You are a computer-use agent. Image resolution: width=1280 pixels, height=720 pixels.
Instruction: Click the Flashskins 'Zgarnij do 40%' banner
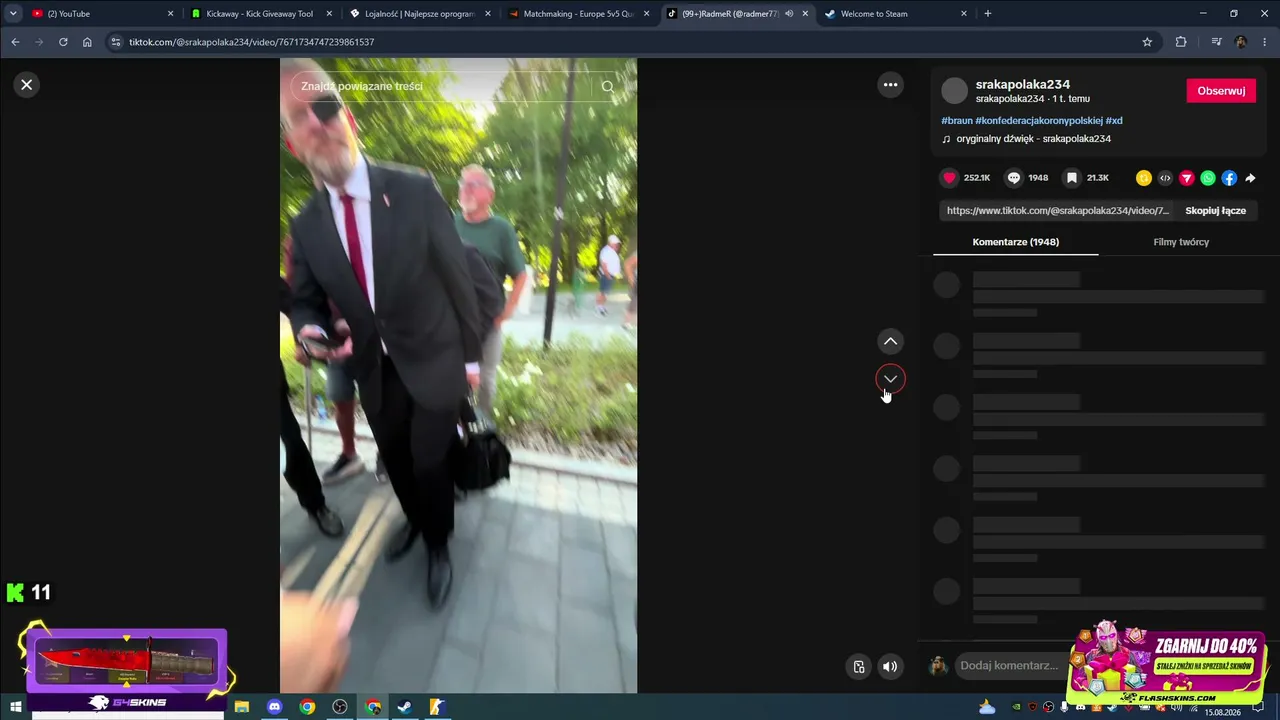1168,662
